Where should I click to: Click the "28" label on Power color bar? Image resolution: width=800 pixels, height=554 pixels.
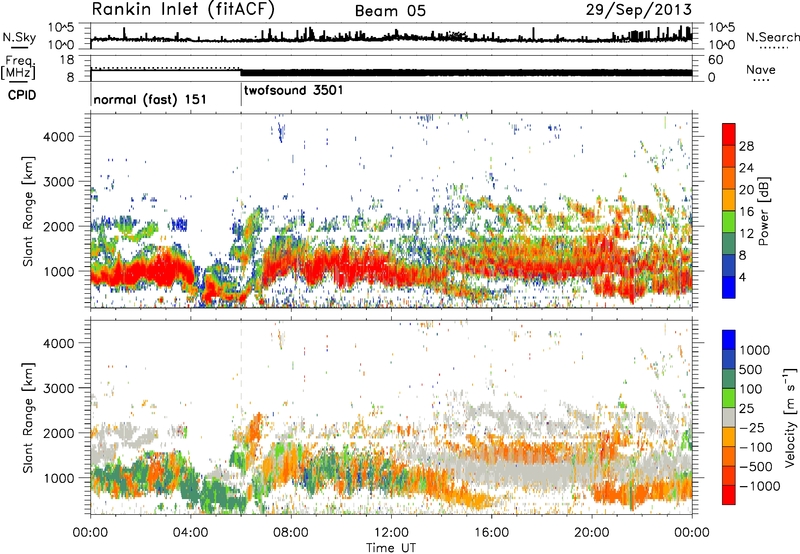(746, 146)
